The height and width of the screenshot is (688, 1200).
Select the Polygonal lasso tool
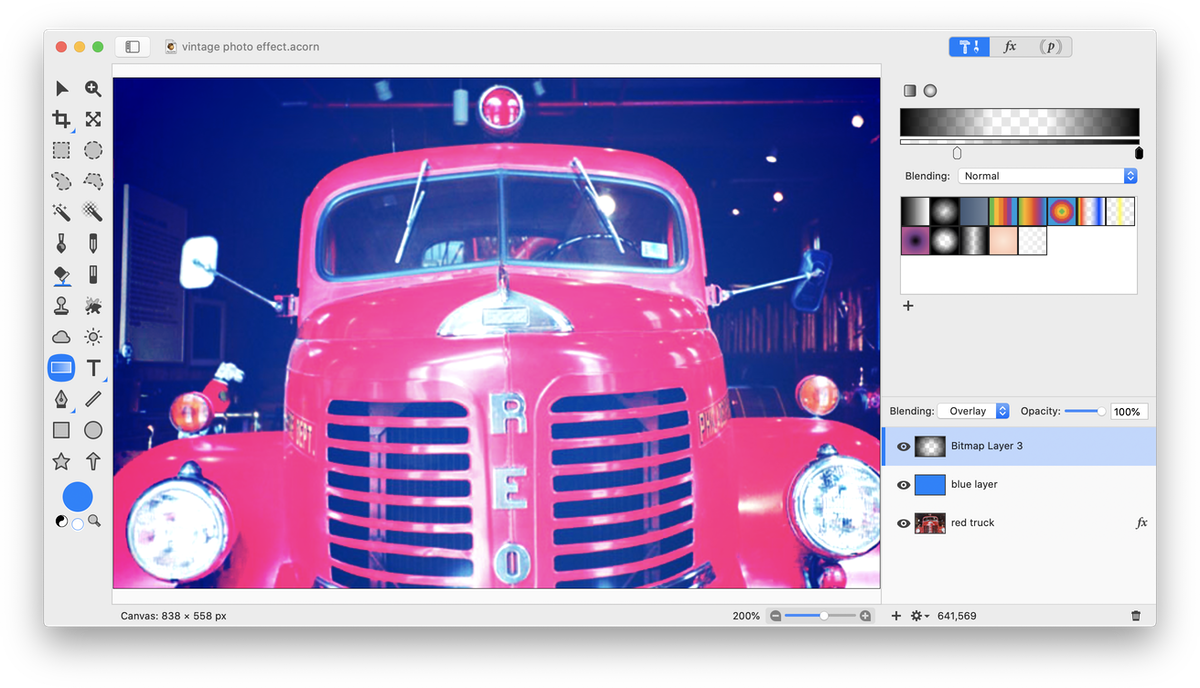point(93,182)
